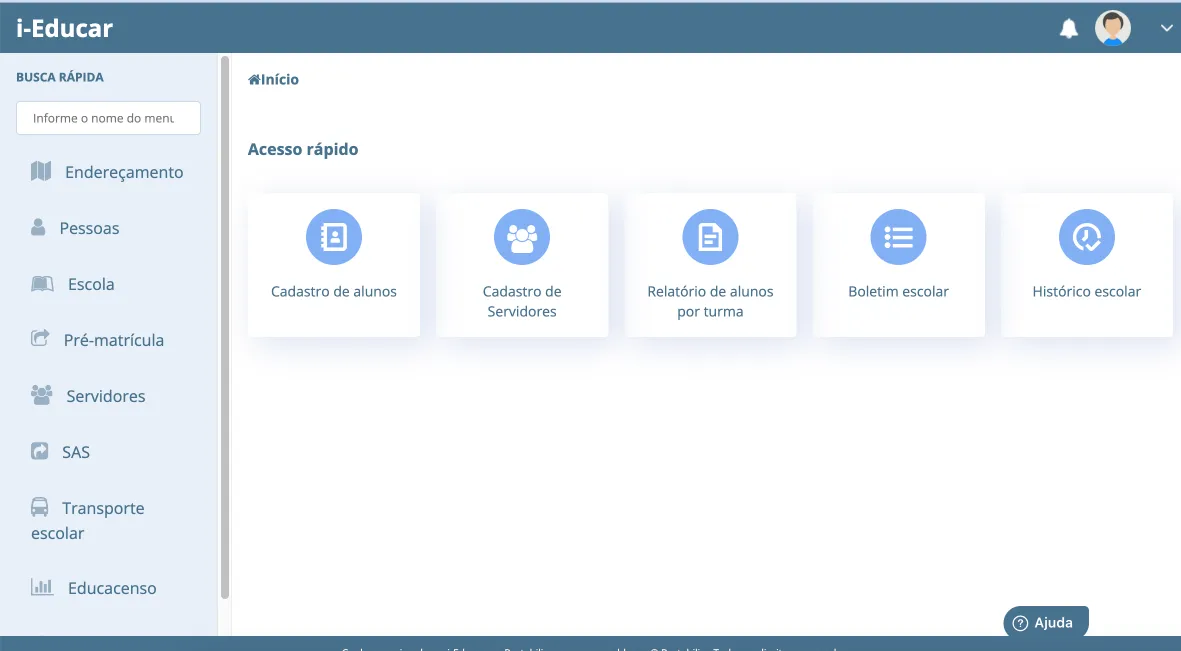Open the Pré-matrícula menu

pos(114,341)
